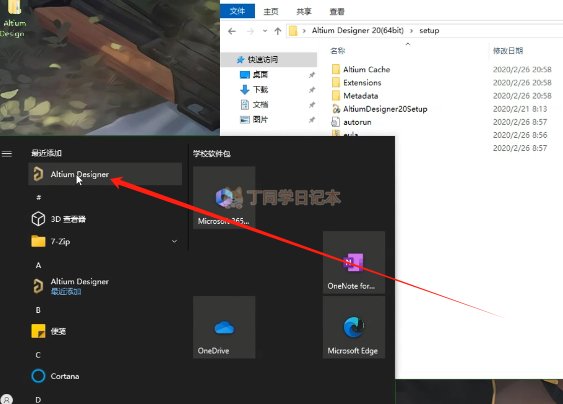Open the 文件 tab in File Explorer
The height and width of the screenshot is (404, 563).
point(237,11)
